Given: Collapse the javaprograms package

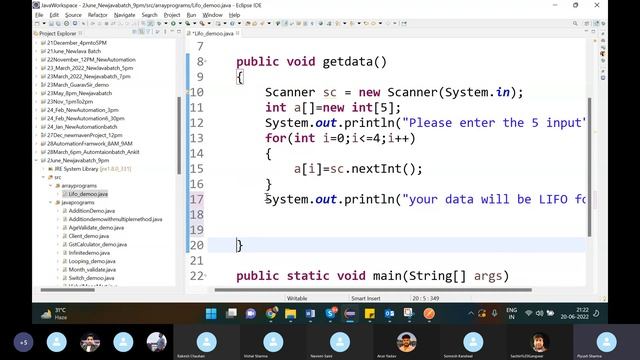Looking at the screenshot, I should tap(51, 202).
